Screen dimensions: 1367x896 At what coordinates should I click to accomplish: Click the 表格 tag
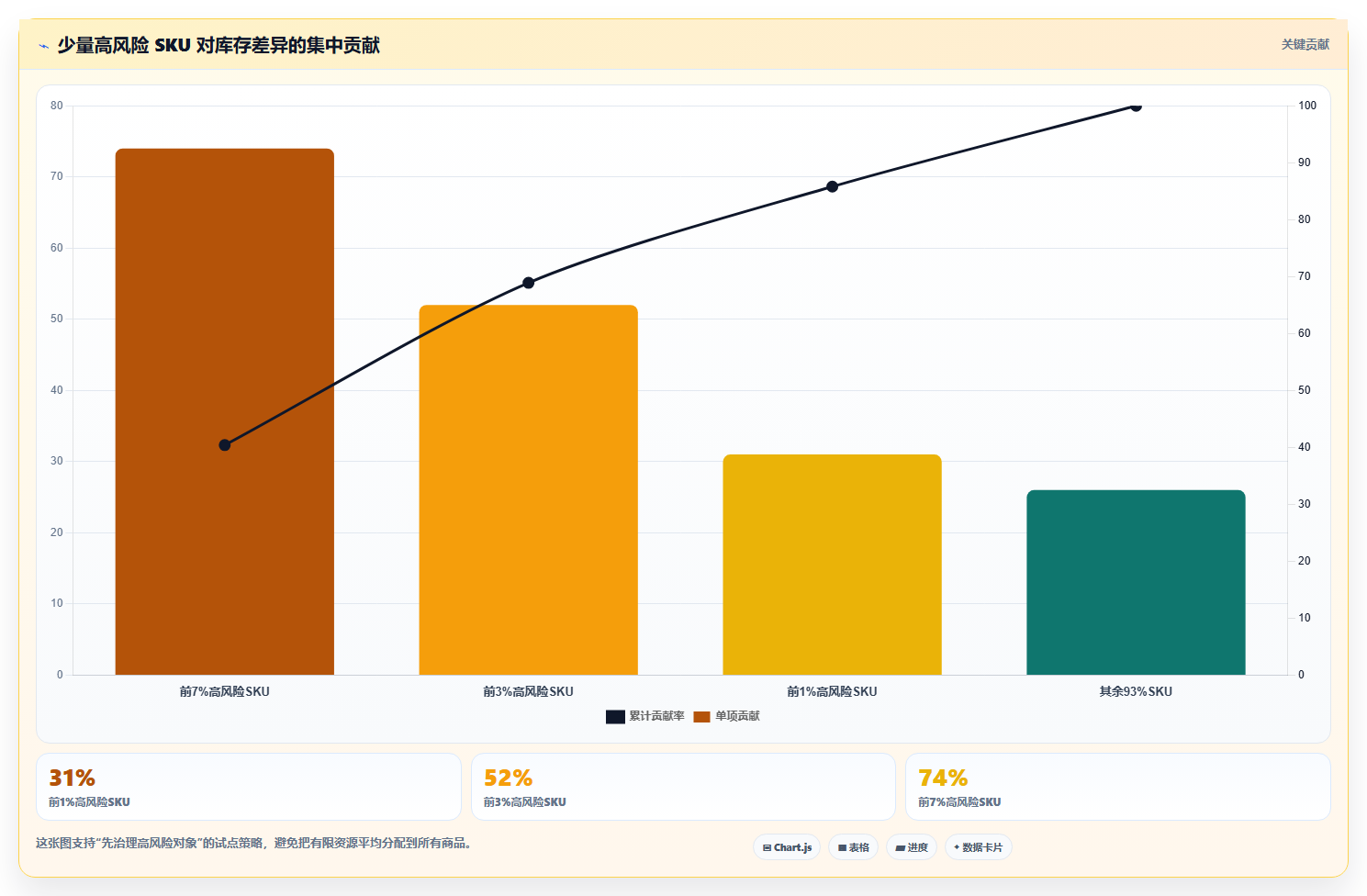(x=854, y=847)
